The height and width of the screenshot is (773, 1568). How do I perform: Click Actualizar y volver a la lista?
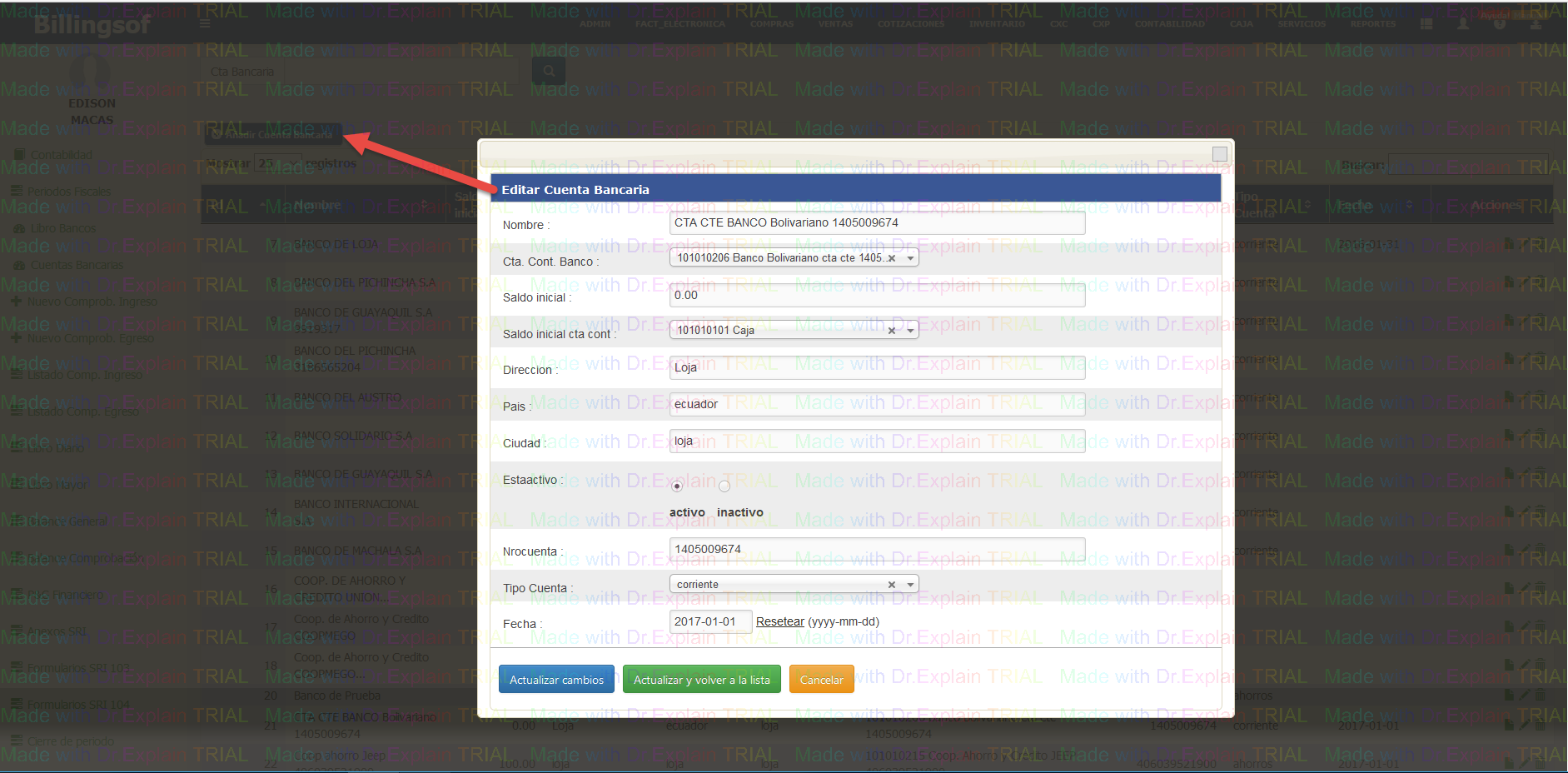coord(701,680)
